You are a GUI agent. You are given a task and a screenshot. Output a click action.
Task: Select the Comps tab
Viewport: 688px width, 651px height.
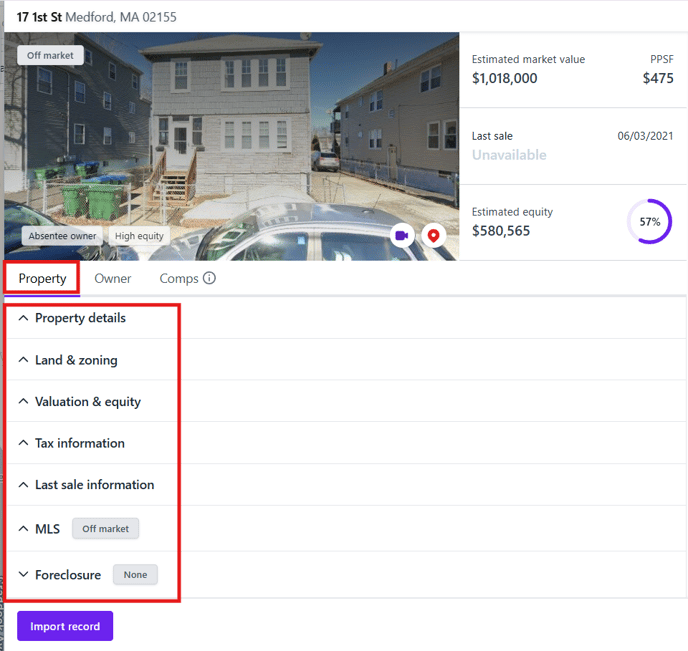(179, 278)
